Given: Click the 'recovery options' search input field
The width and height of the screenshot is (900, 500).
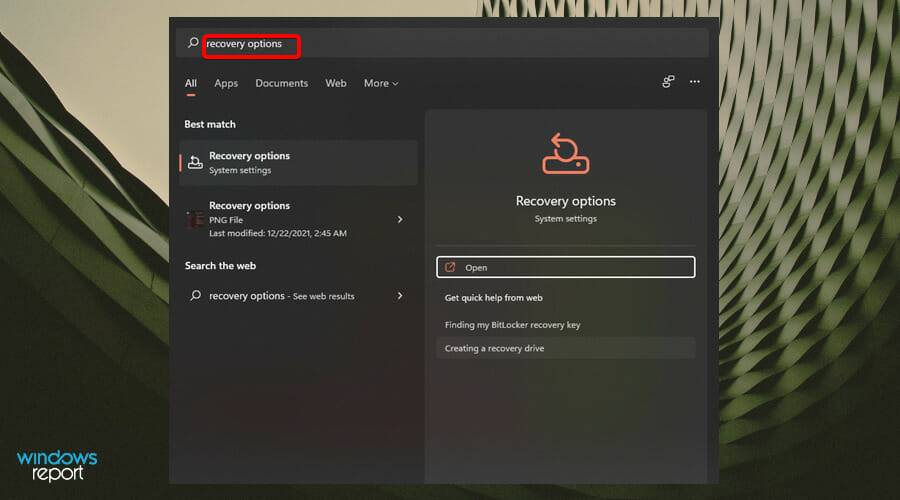Looking at the screenshot, I should [442, 43].
